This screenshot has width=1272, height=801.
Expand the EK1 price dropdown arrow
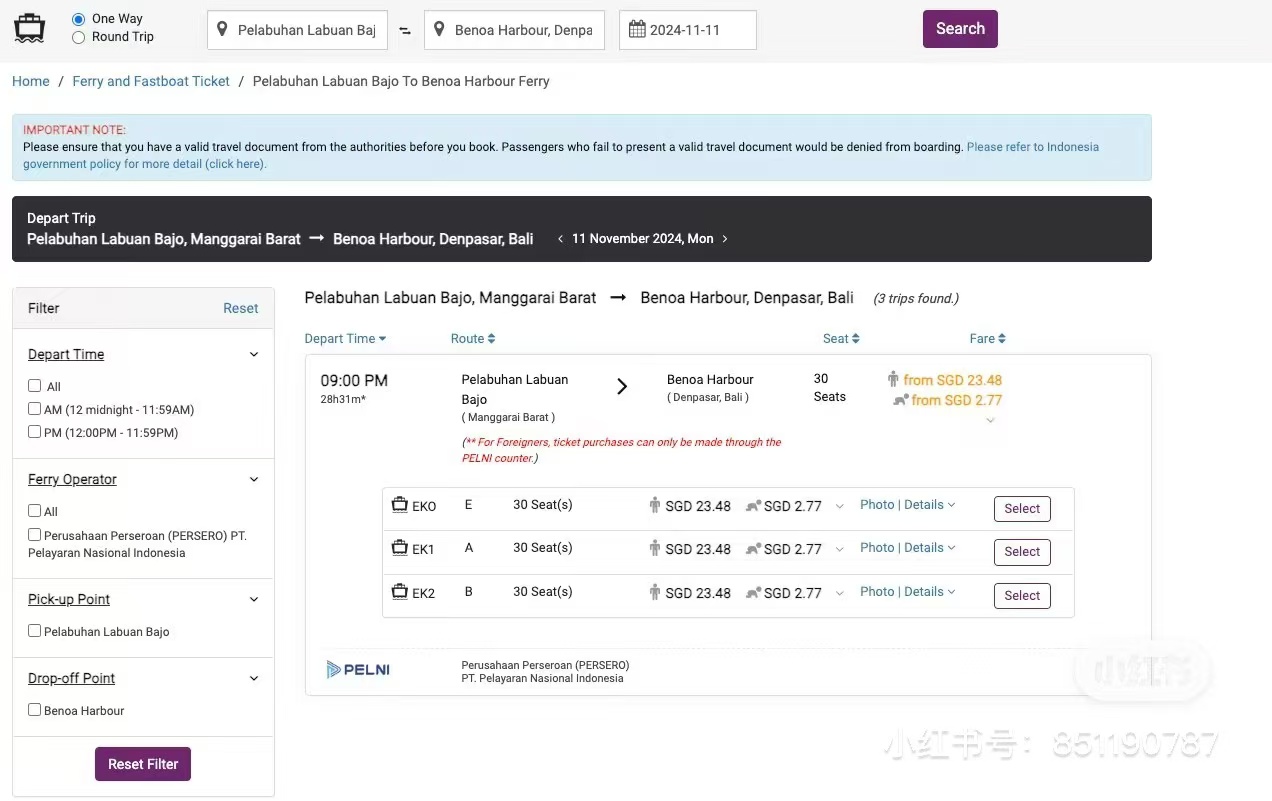pos(839,549)
